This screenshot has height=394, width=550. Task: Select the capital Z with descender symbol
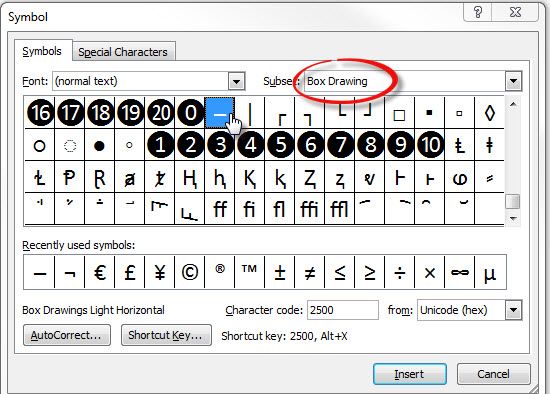click(310, 178)
